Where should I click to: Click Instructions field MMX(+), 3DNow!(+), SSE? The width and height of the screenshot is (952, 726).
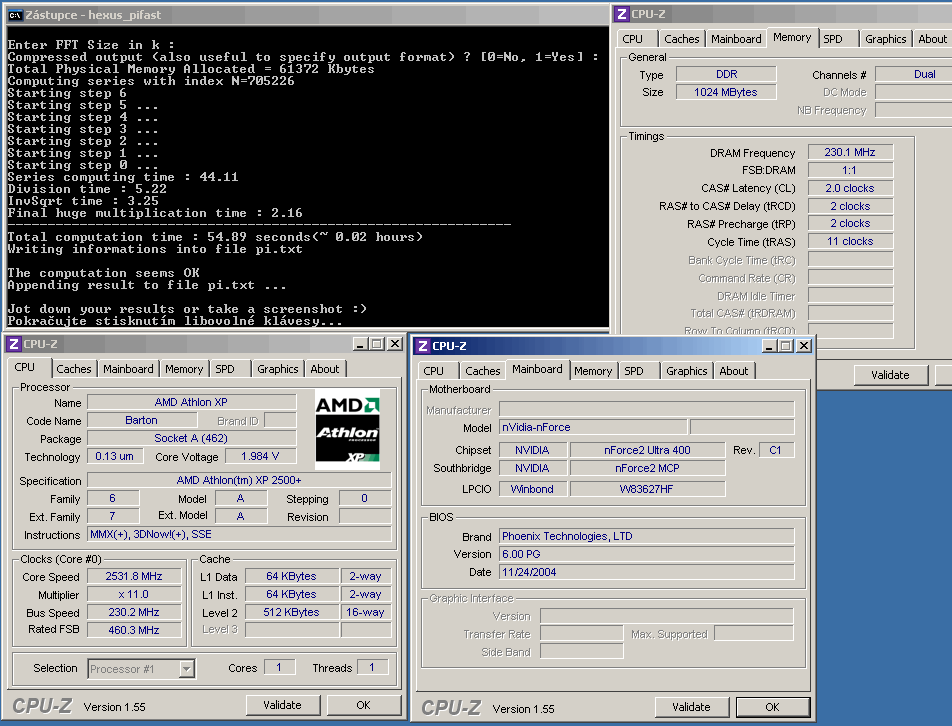click(x=239, y=534)
